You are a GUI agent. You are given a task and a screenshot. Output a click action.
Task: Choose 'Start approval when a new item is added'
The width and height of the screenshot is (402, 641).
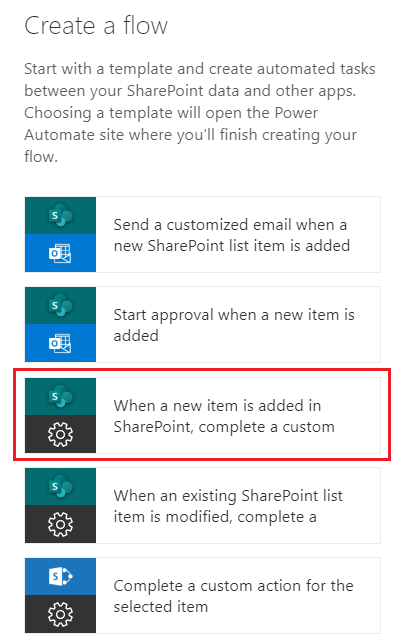click(202, 324)
